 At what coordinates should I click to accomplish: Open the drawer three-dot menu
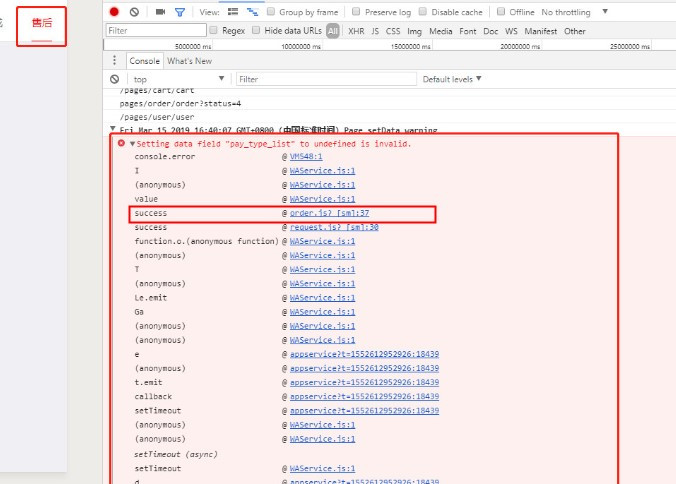(x=114, y=61)
